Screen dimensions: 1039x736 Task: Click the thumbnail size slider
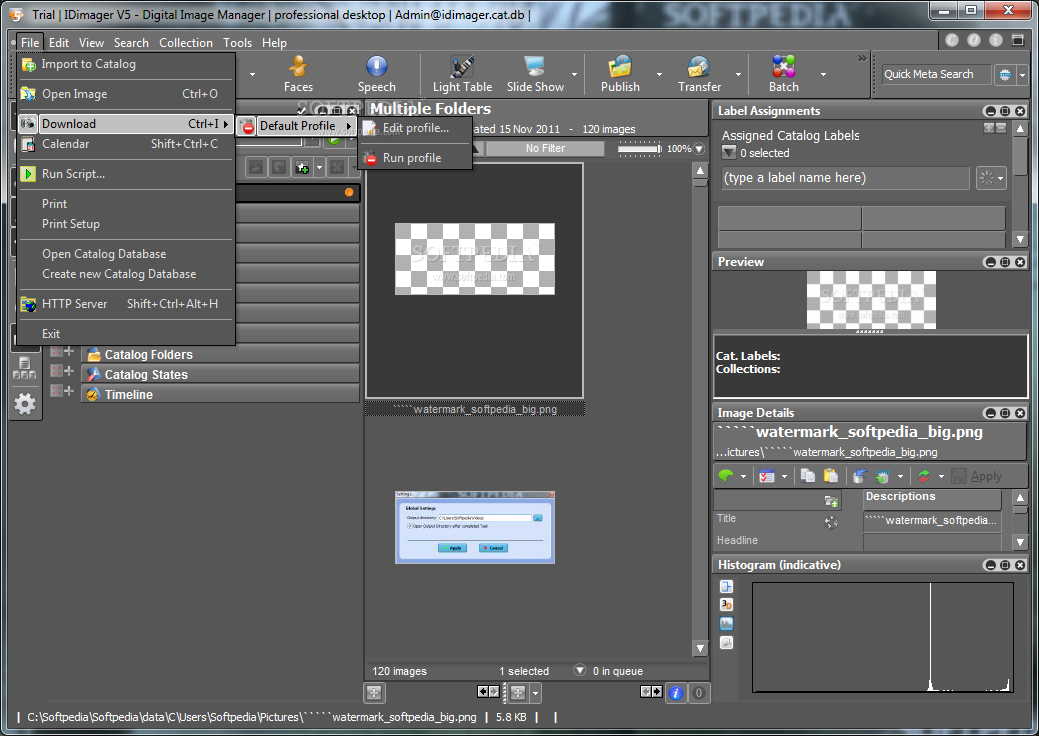click(x=639, y=149)
